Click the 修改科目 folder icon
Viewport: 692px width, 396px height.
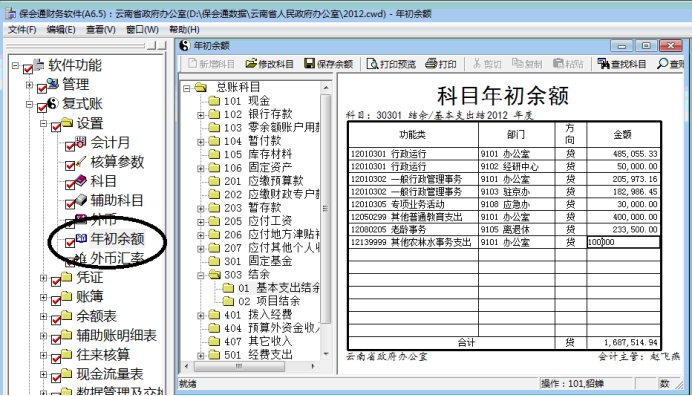click(x=251, y=64)
